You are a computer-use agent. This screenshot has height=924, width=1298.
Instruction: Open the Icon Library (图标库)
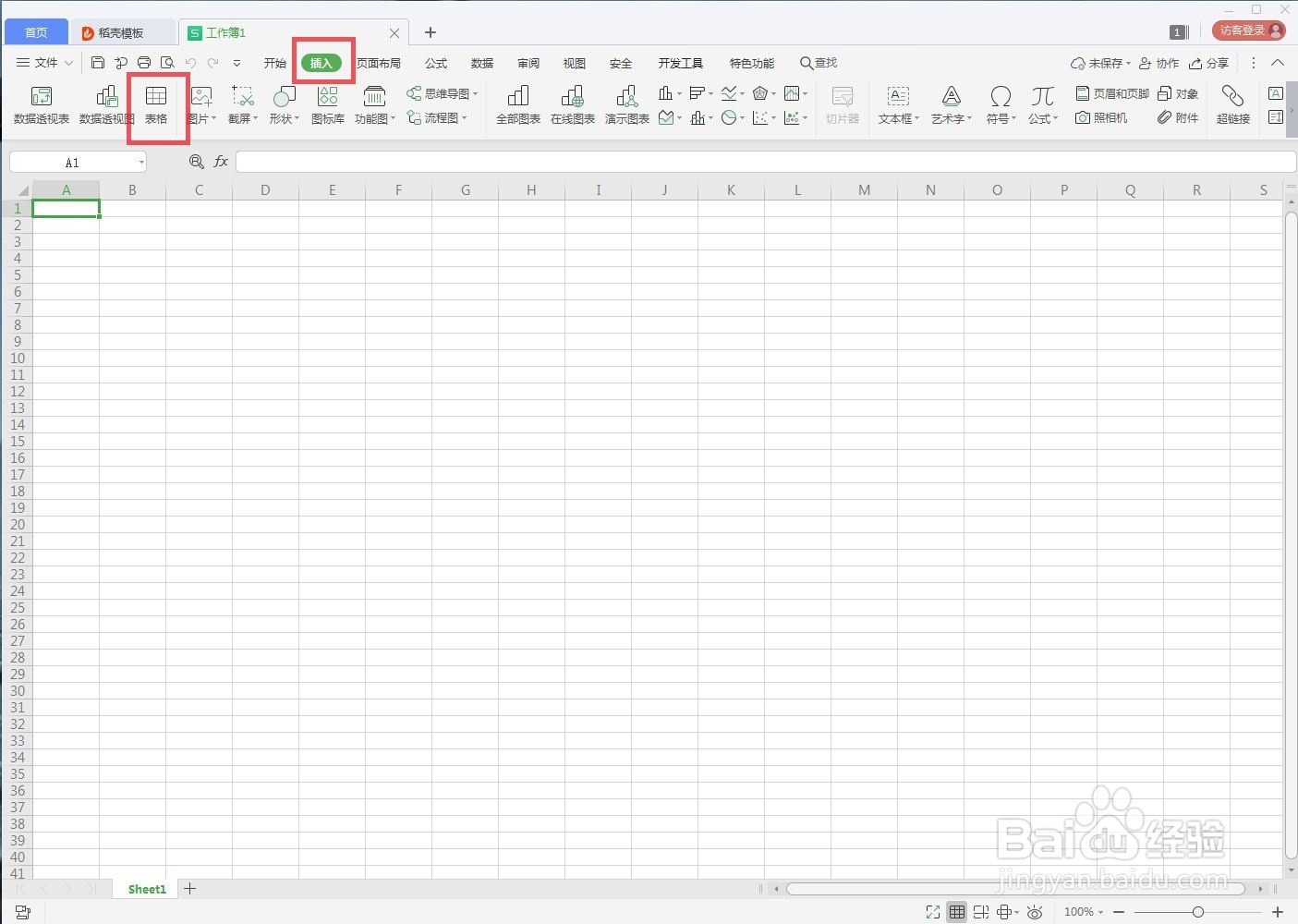328,104
